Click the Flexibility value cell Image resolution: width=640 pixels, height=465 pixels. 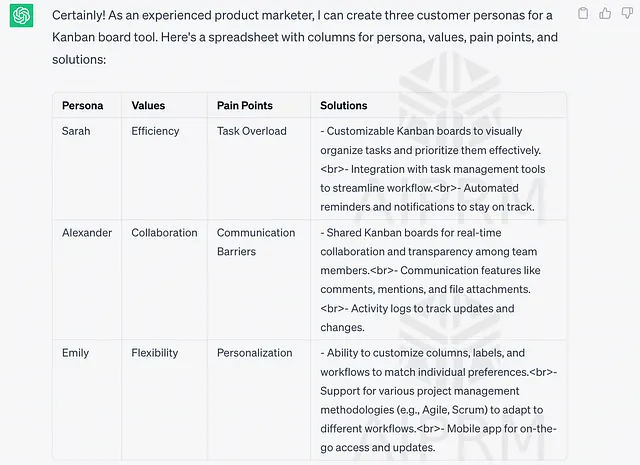pos(155,353)
